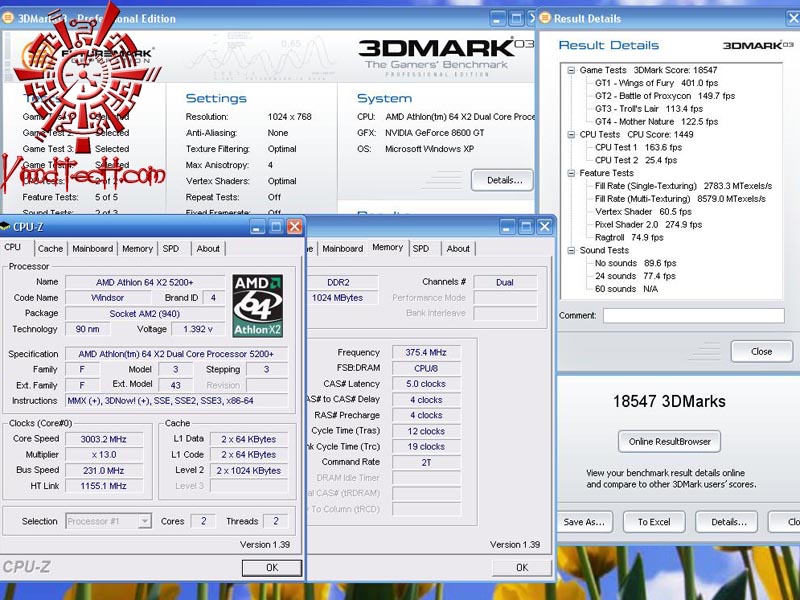
Task: Select GT3 - Troll's Lair result row
Action: 648,109
